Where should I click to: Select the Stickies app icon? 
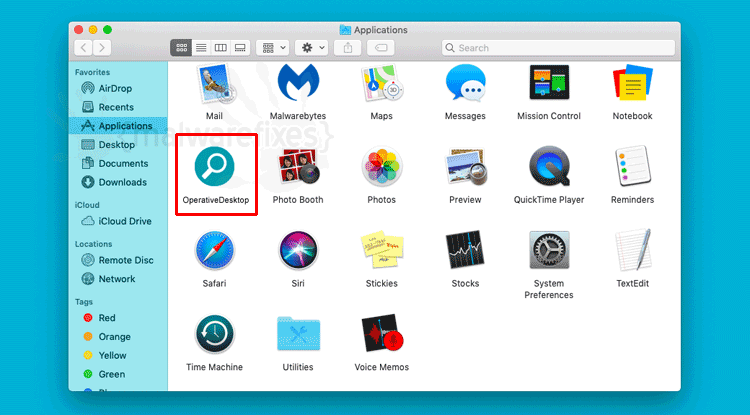(382, 250)
